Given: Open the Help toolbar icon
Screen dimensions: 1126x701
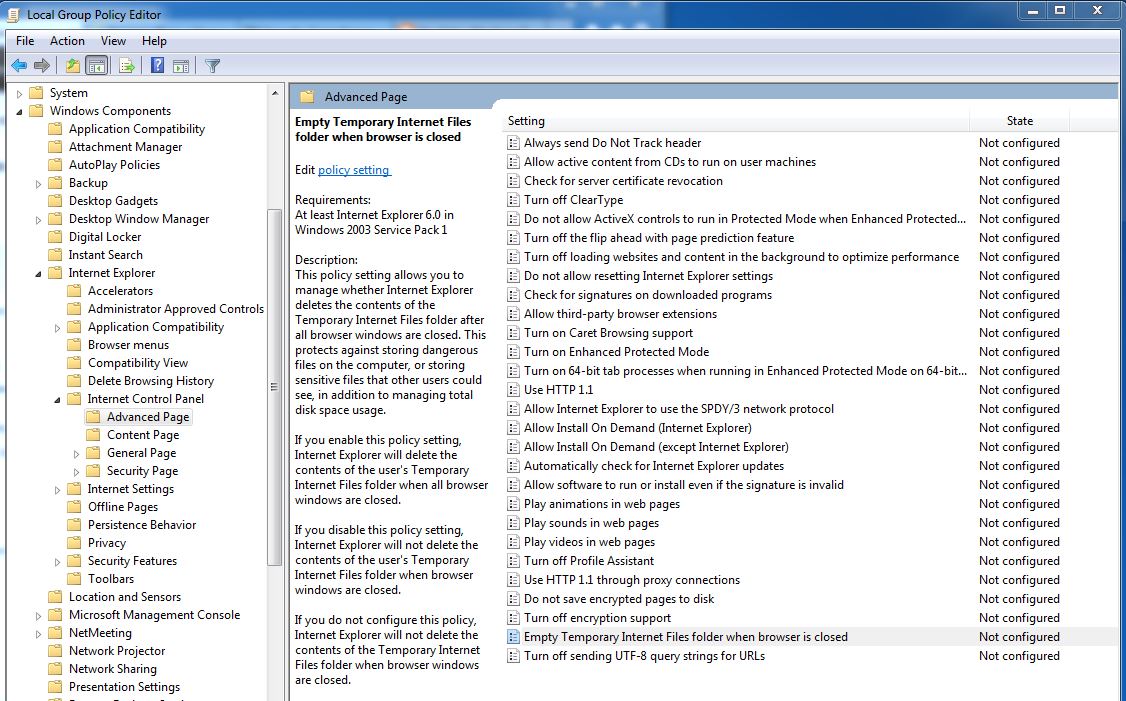Looking at the screenshot, I should (x=157, y=66).
